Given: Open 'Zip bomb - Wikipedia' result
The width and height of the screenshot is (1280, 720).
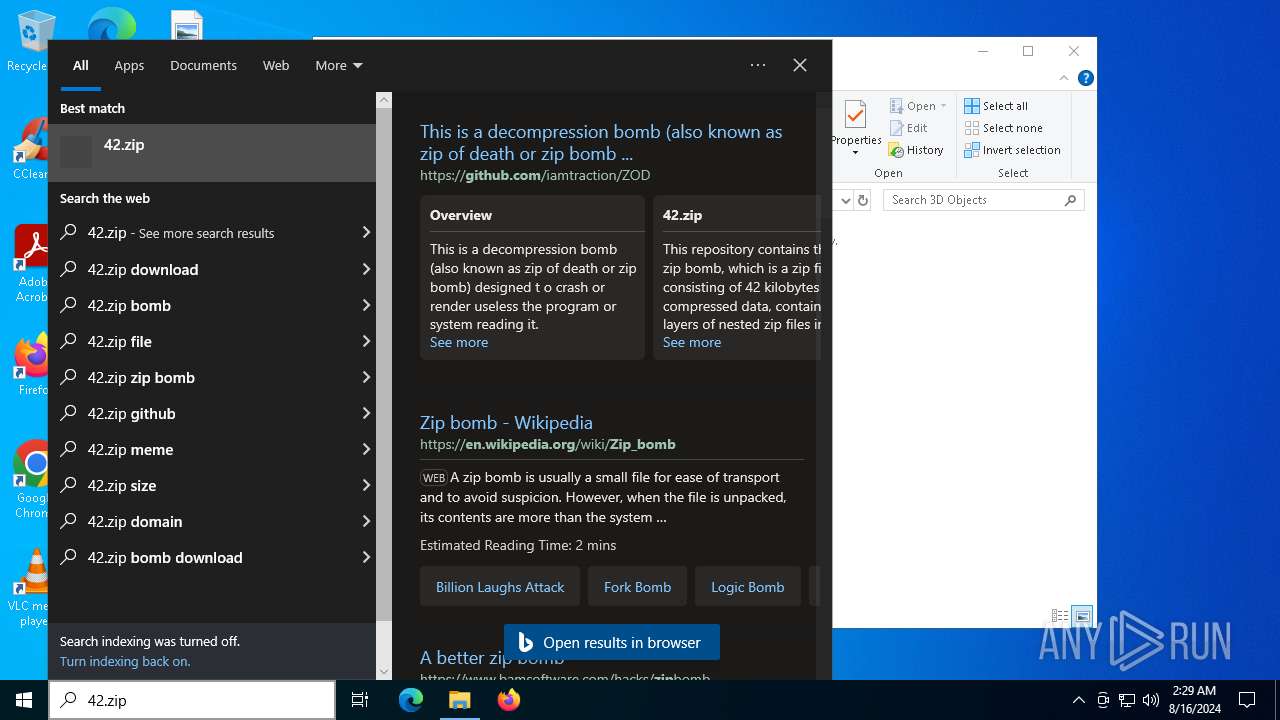Looking at the screenshot, I should tap(506, 422).
